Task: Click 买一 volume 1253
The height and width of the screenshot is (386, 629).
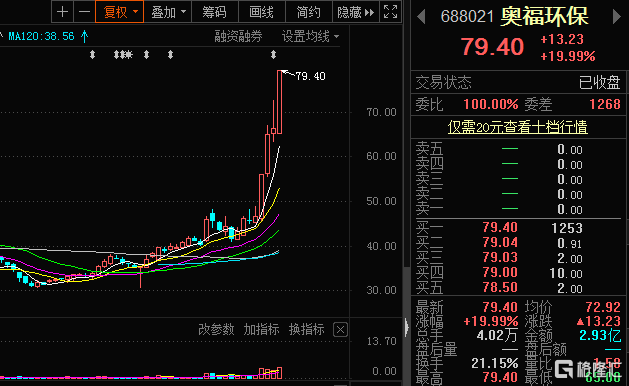Action: tap(566, 228)
